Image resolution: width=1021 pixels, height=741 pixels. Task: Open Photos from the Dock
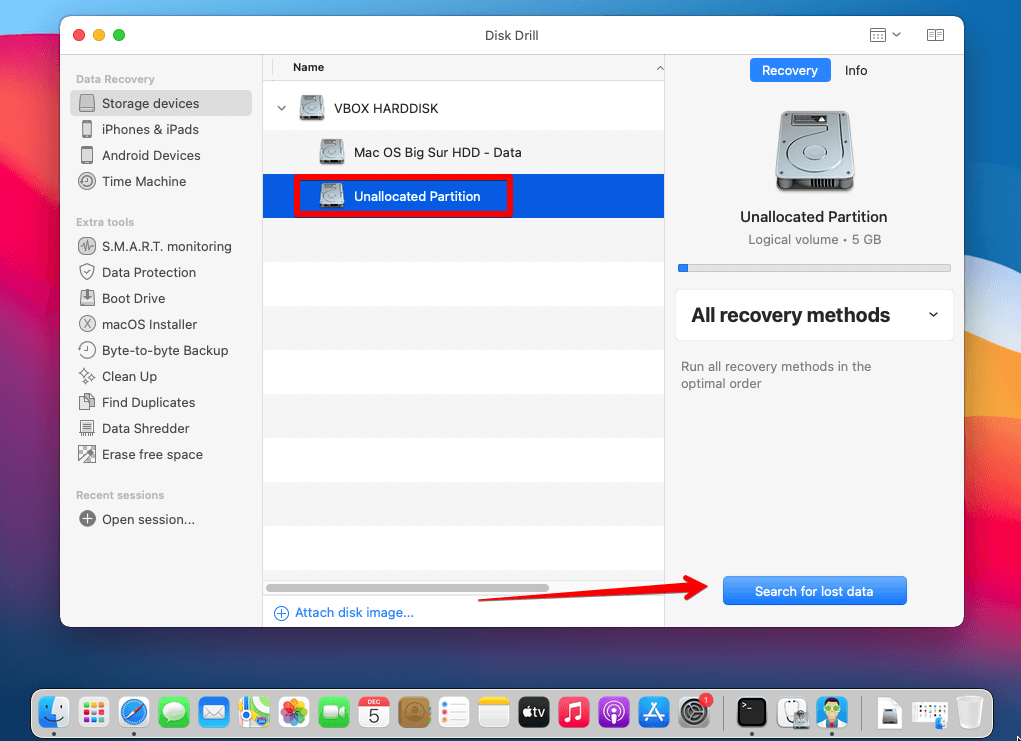(294, 712)
